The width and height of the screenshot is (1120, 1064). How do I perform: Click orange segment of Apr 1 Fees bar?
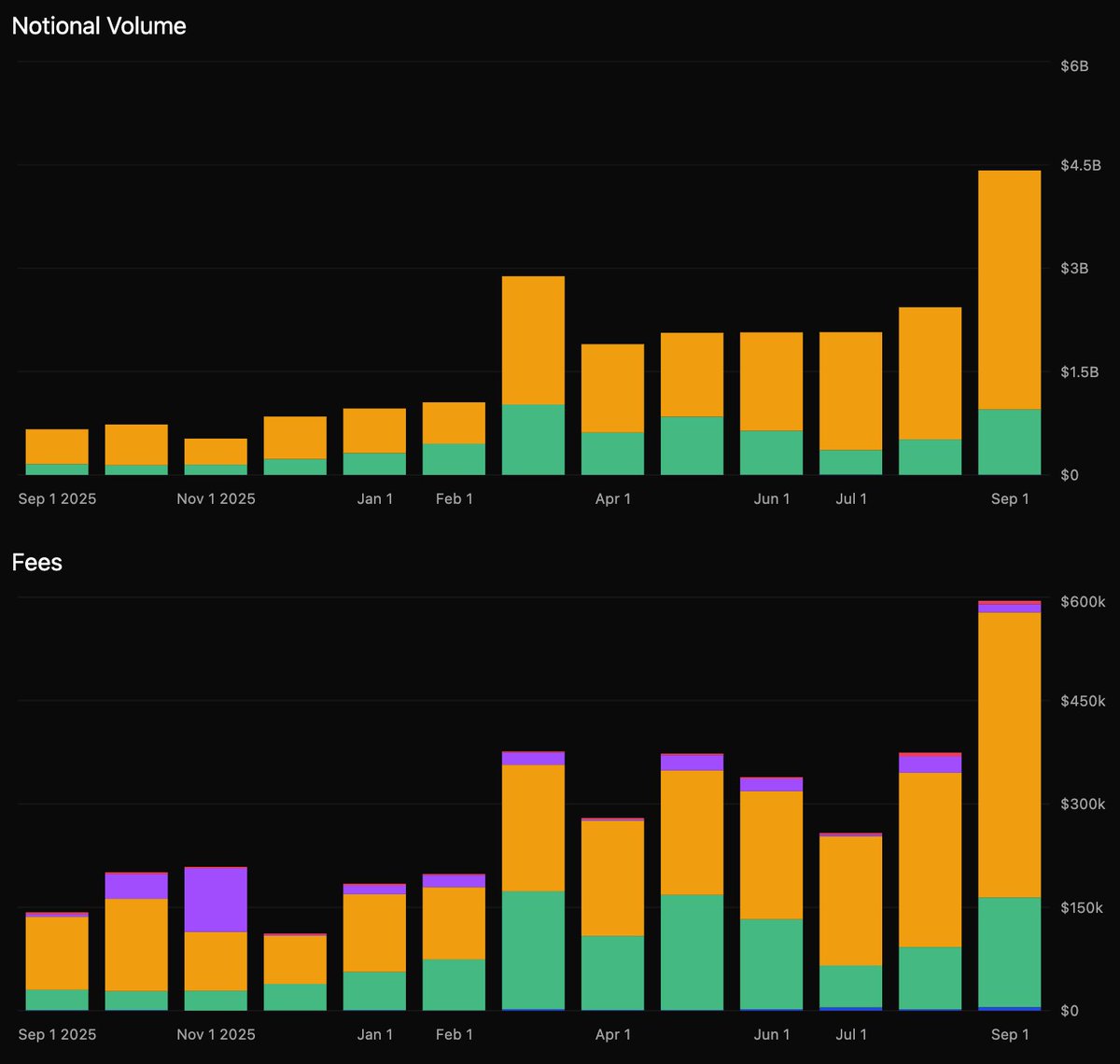612,878
